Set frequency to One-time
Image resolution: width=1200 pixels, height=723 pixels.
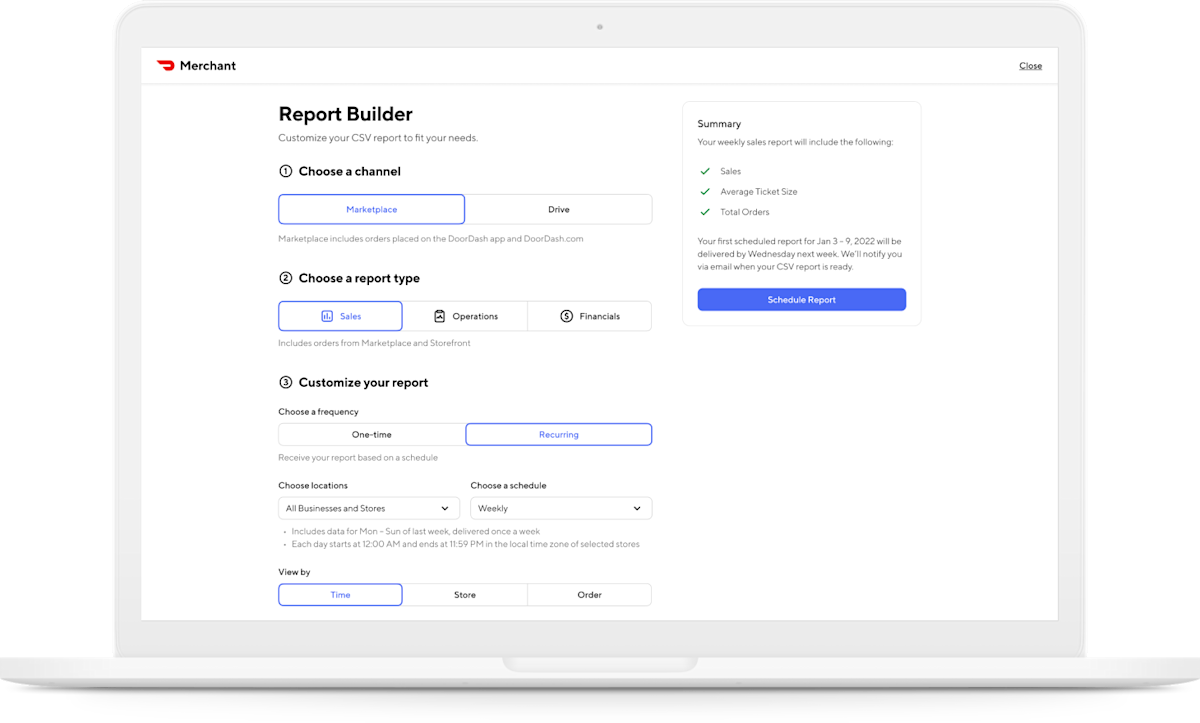[x=371, y=435]
